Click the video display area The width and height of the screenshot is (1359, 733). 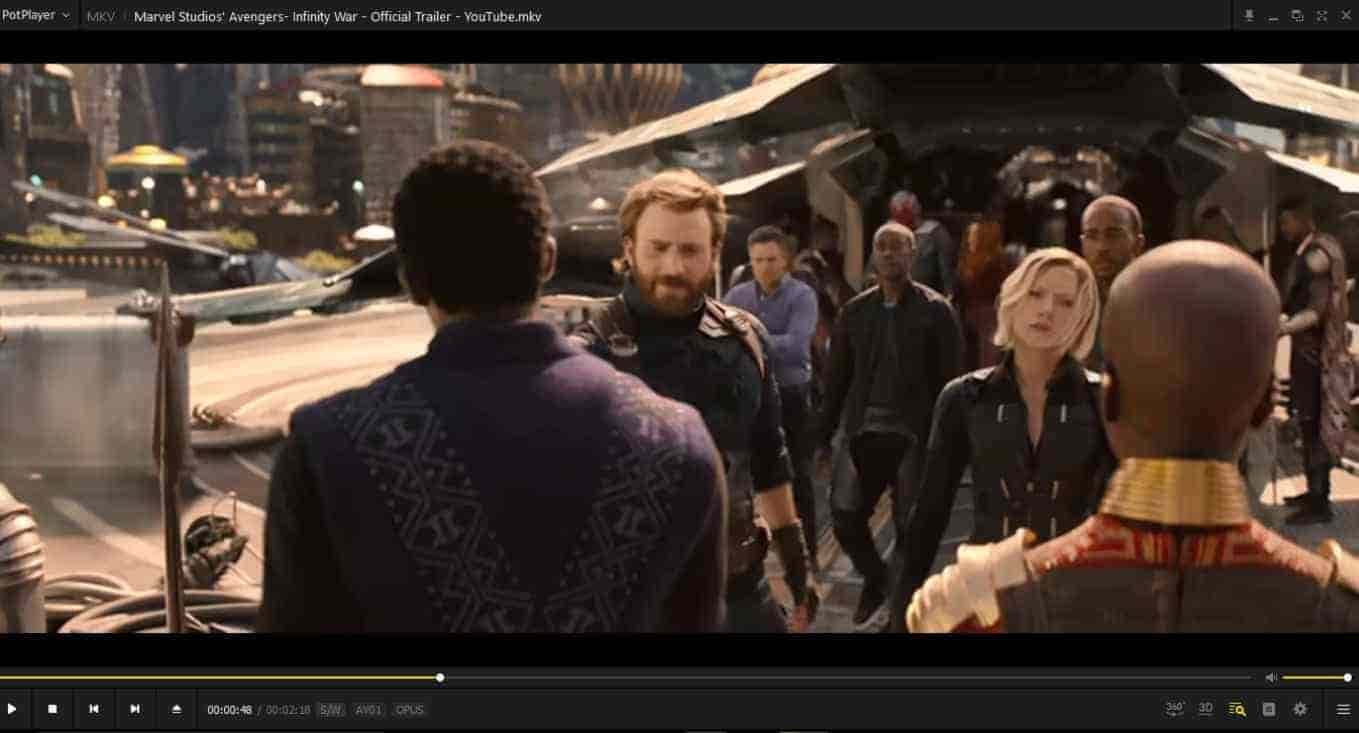[x=679, y=348]
